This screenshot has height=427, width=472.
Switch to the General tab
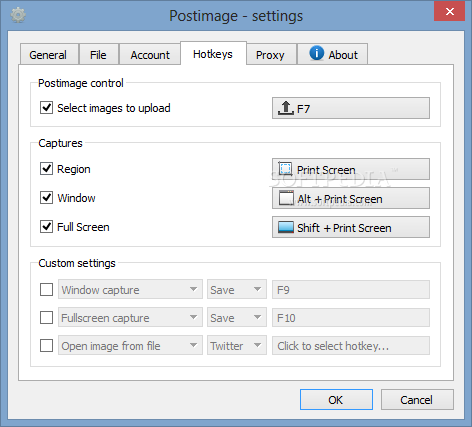49,54
